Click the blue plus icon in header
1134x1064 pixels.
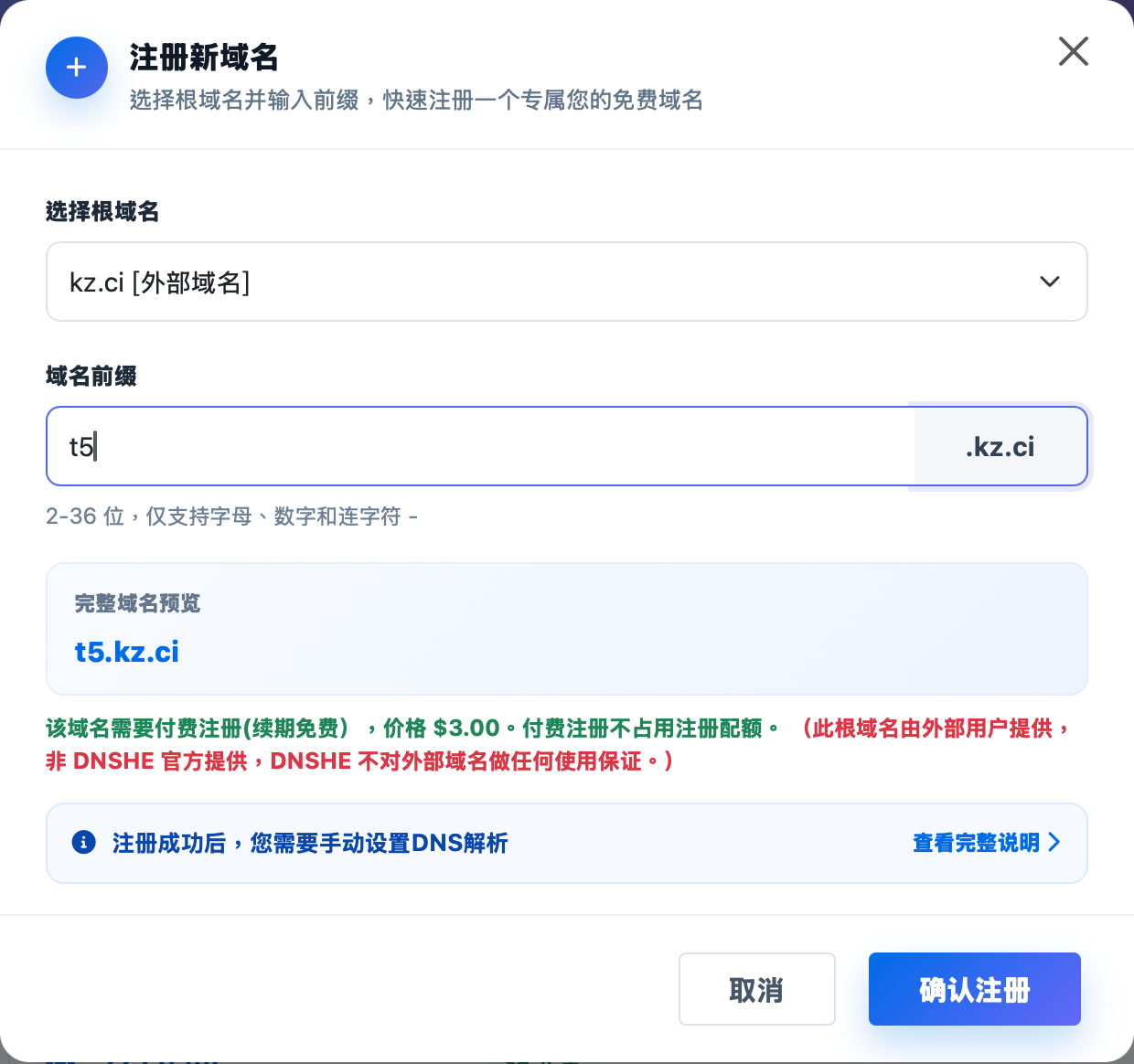77,68
